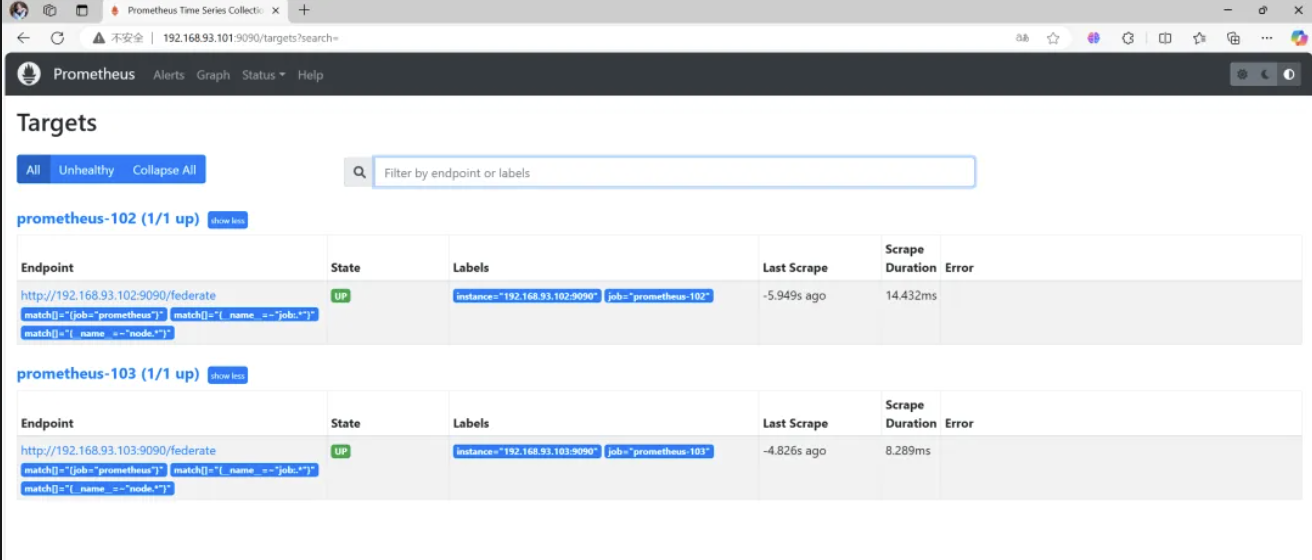Select browser-preferred theme contrast icon
This screenshot has height=560, width=1312.
click(x=1289, y=74)
